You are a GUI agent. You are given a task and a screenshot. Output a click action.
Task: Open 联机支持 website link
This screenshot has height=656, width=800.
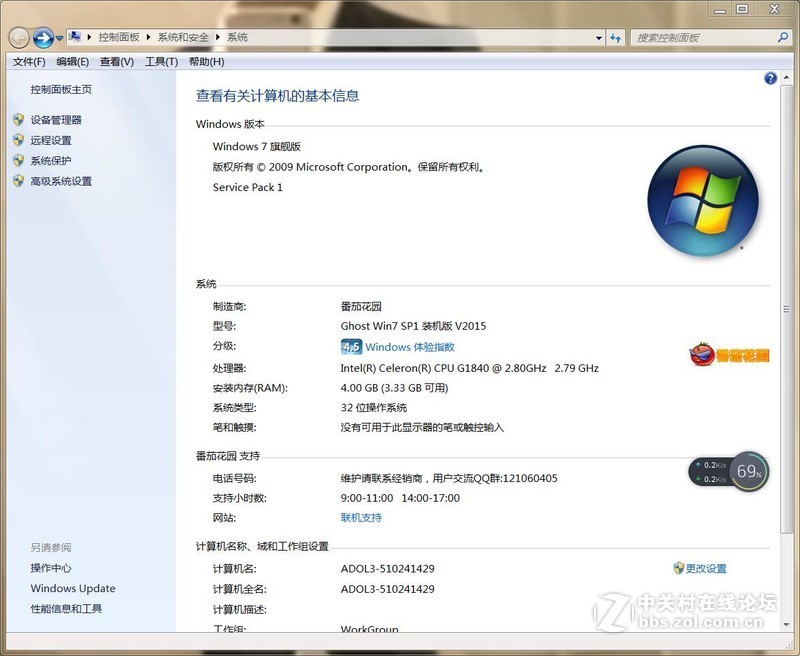click(361, 518)
